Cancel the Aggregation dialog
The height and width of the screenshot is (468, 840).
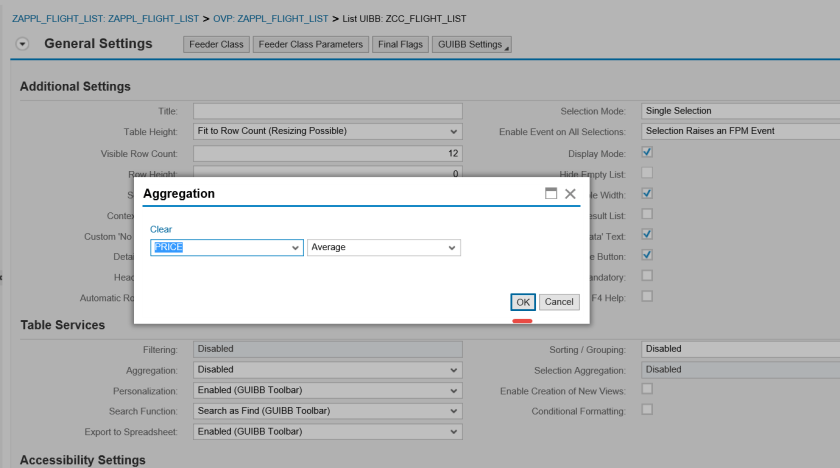pos(559,302)
